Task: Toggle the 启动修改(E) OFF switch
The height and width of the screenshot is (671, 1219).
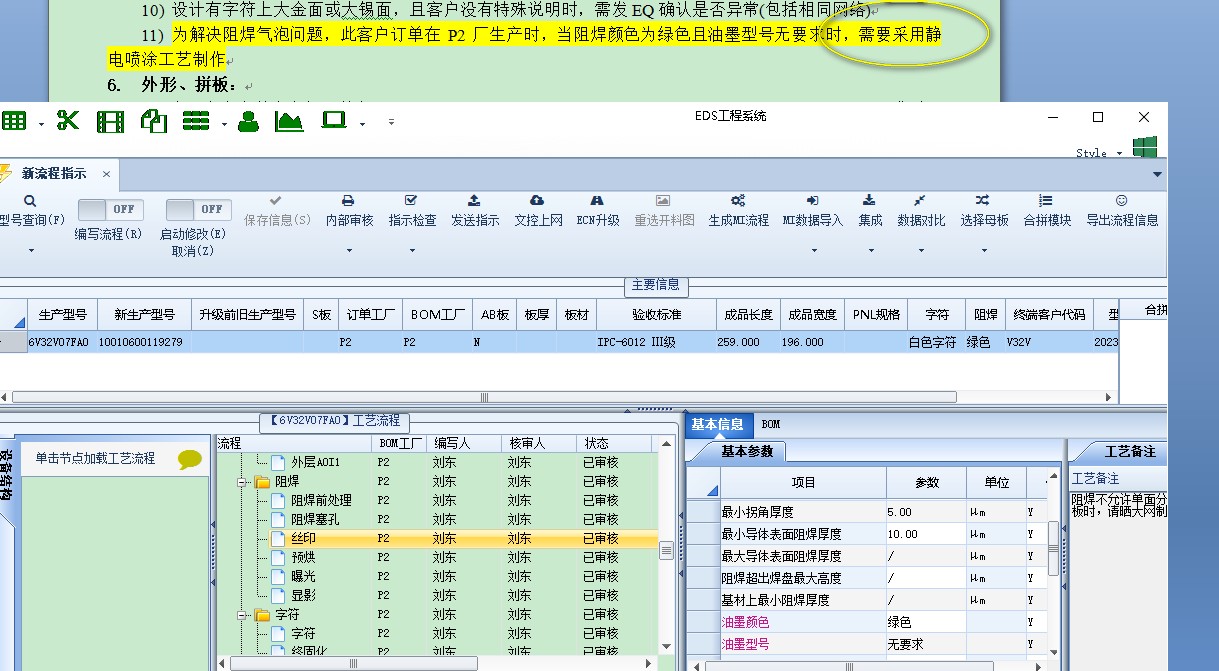Action: tap(198, 210)
